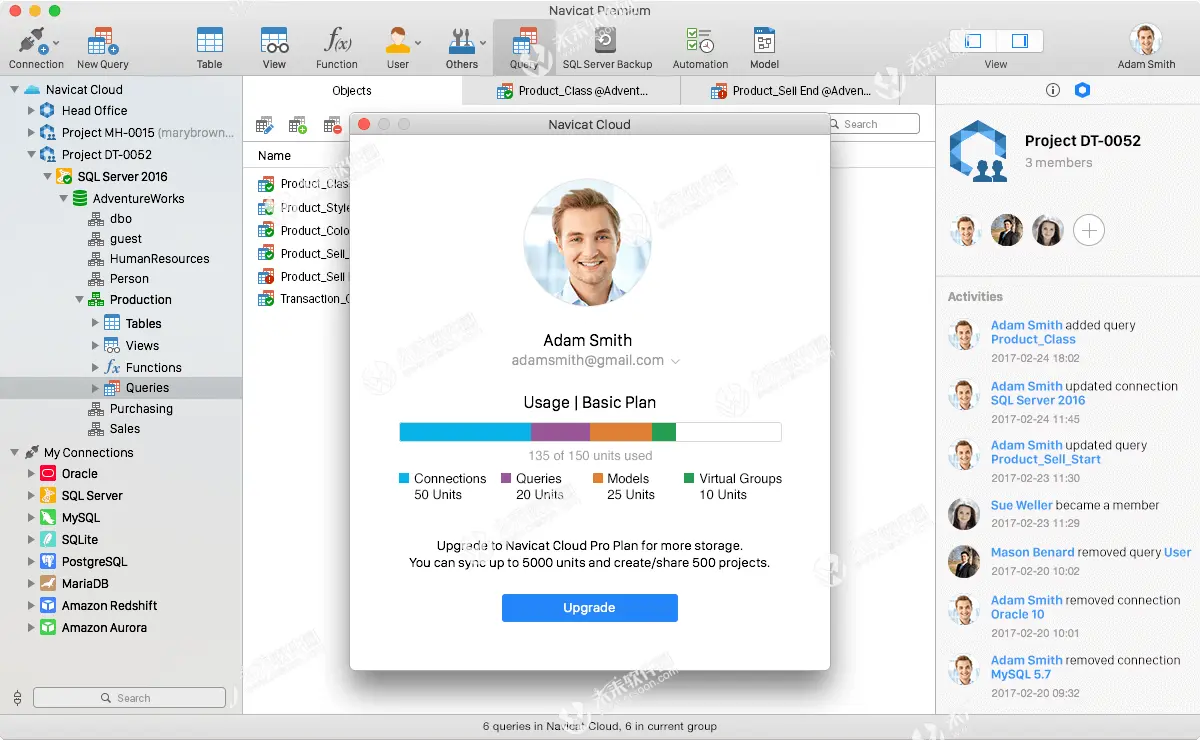Open the Model toolbar icon
Image resolution: width=1200 pixels, height=740 pixels.
[x=765, y=41]
